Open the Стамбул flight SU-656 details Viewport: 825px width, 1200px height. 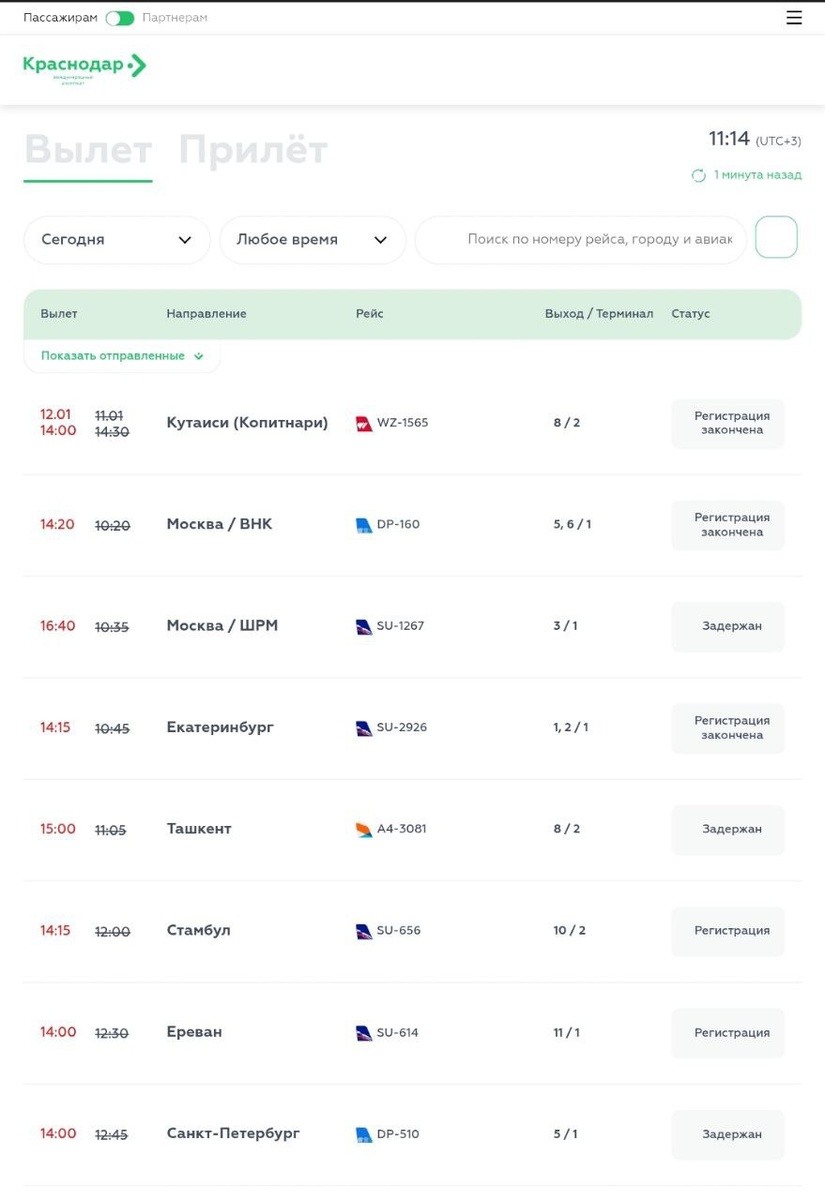(198, 931)
